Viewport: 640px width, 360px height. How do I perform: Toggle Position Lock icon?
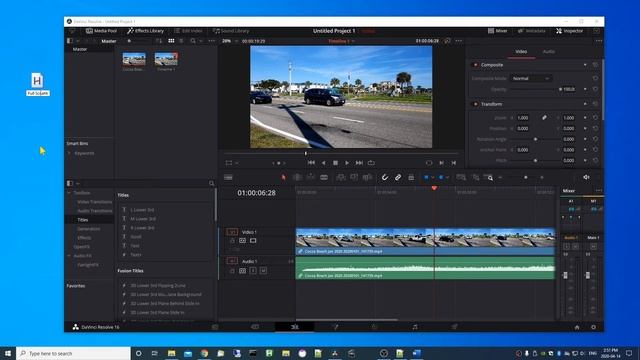411,177
